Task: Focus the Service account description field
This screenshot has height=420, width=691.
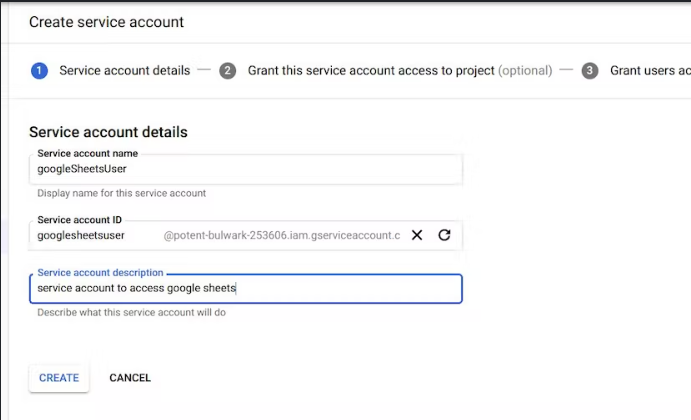Action: pyautogui.click(x=245, y=289)
